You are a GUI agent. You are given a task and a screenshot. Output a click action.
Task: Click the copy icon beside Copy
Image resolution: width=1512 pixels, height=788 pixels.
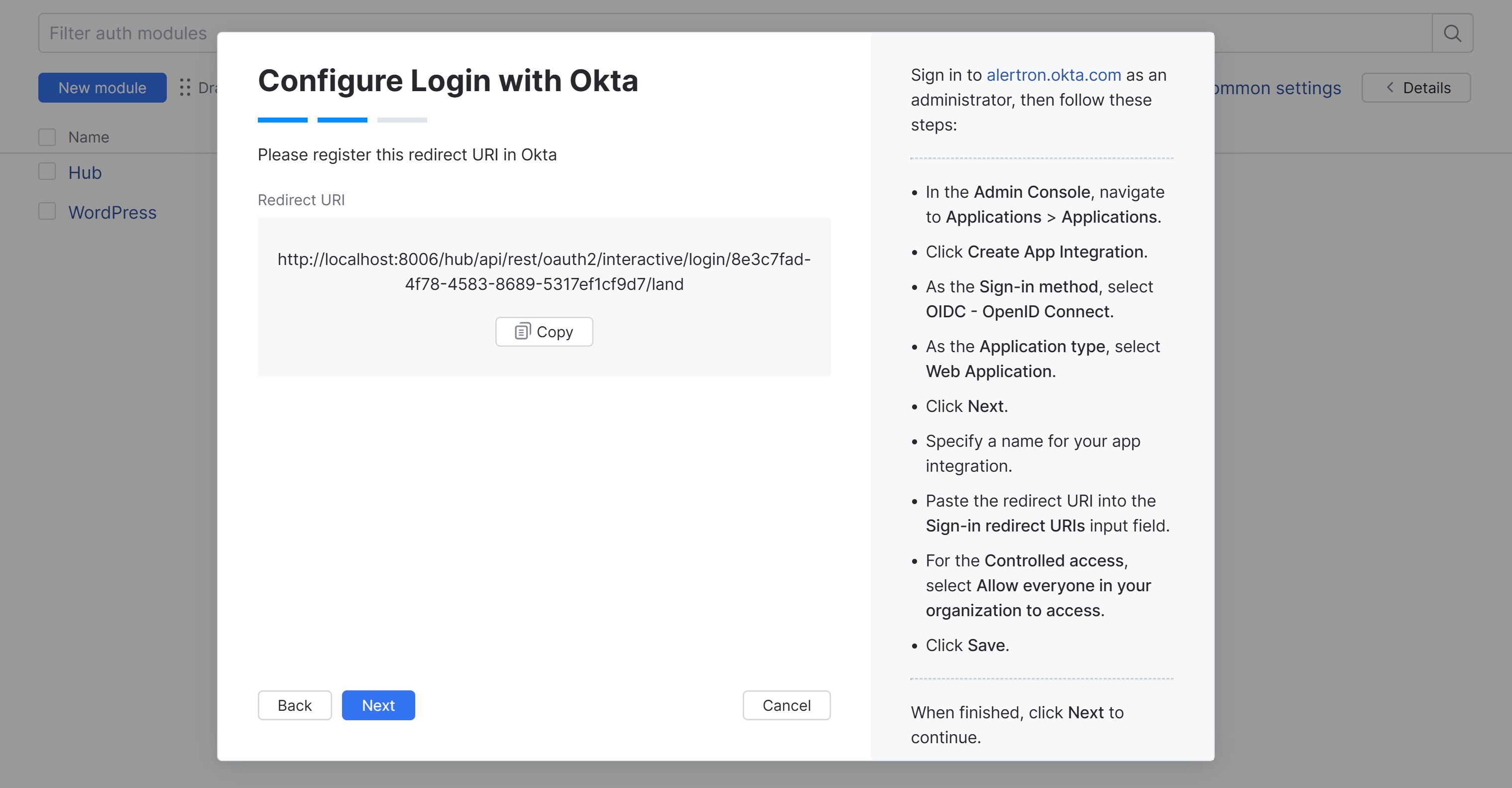(x=522, y=332)
